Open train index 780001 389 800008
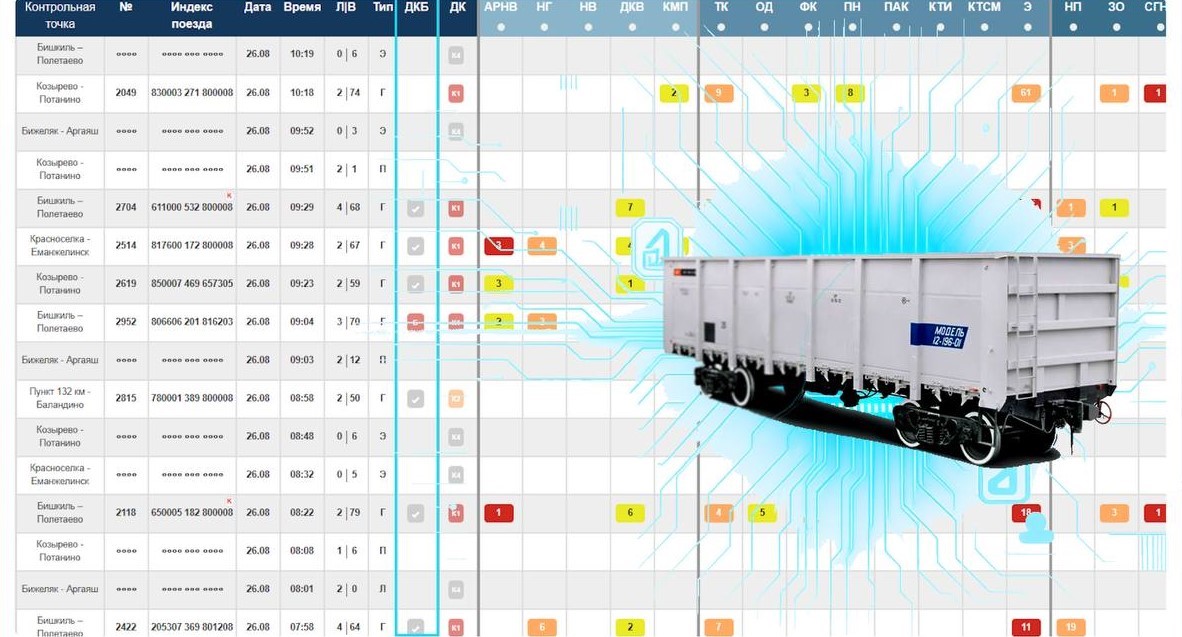1182x637 pixels. (x=192, y=399)
